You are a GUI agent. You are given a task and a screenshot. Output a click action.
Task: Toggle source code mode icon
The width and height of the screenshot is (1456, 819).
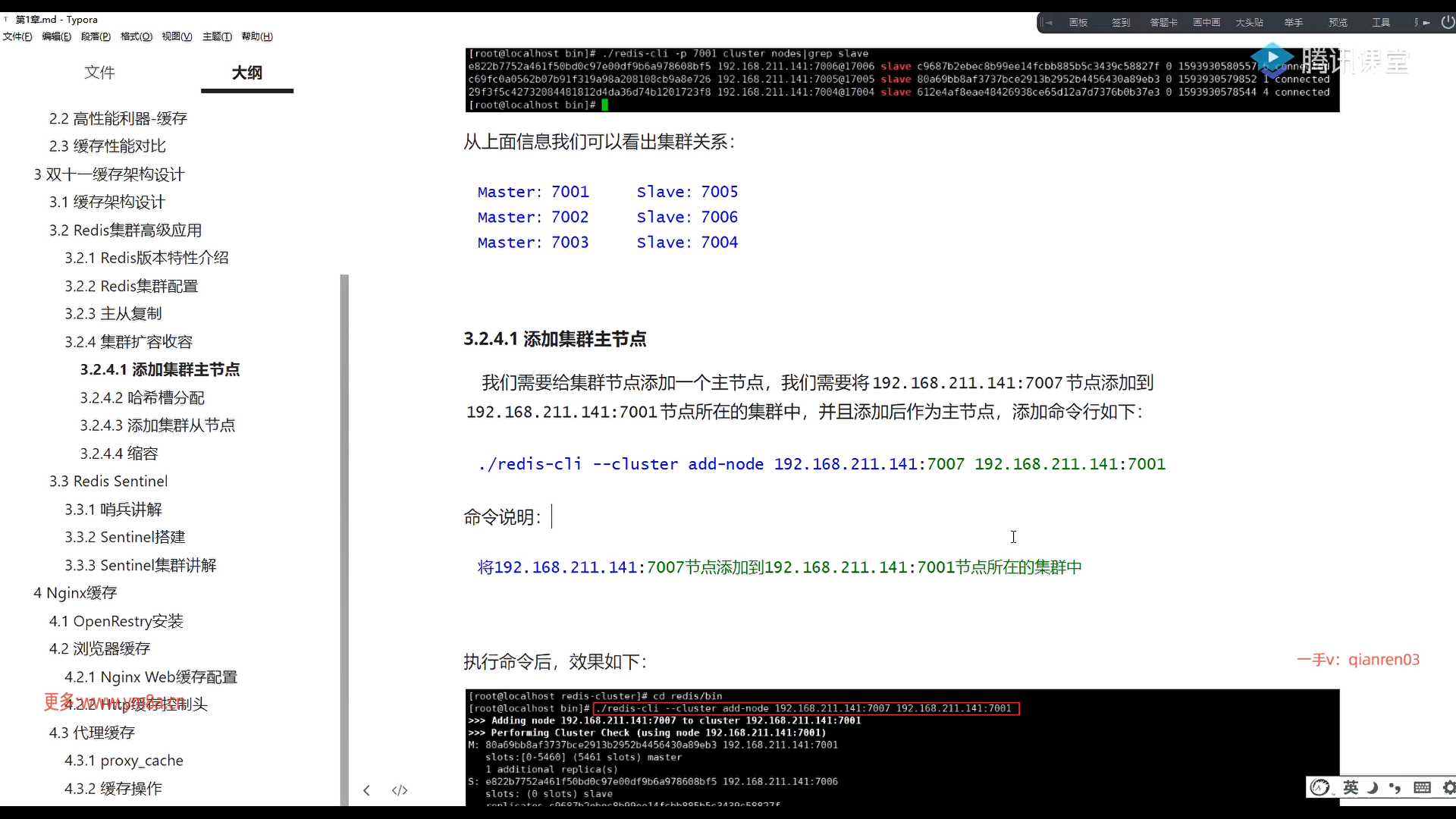point(400,790)
